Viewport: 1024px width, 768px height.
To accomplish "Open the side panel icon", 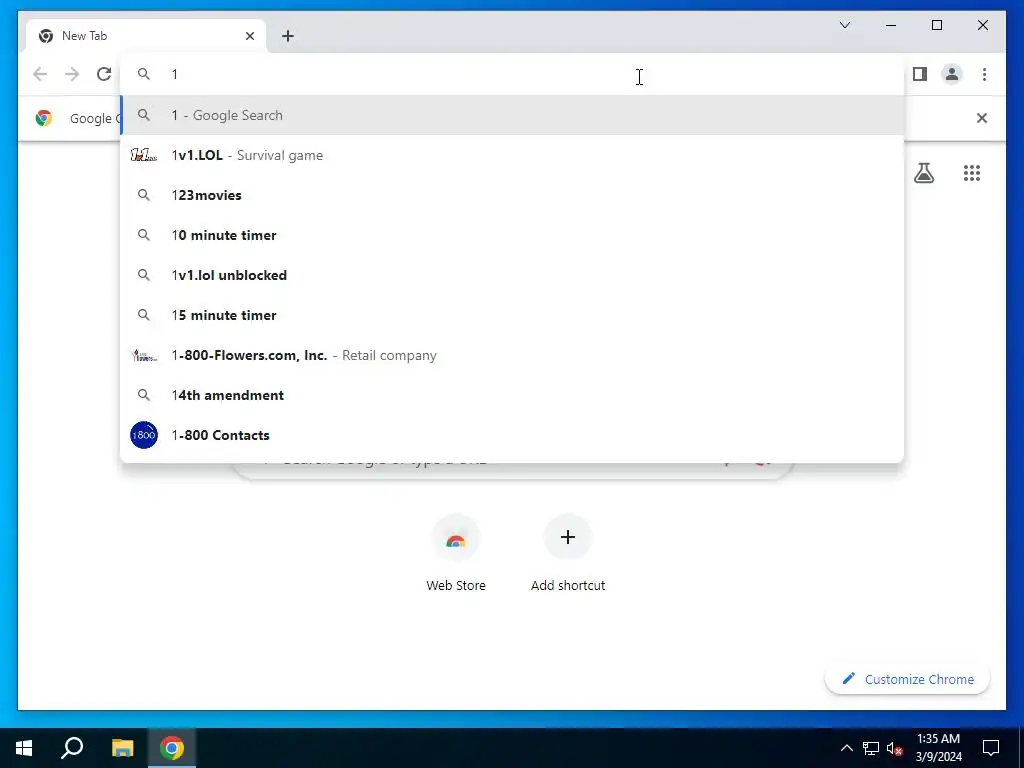I will point(920,74).
